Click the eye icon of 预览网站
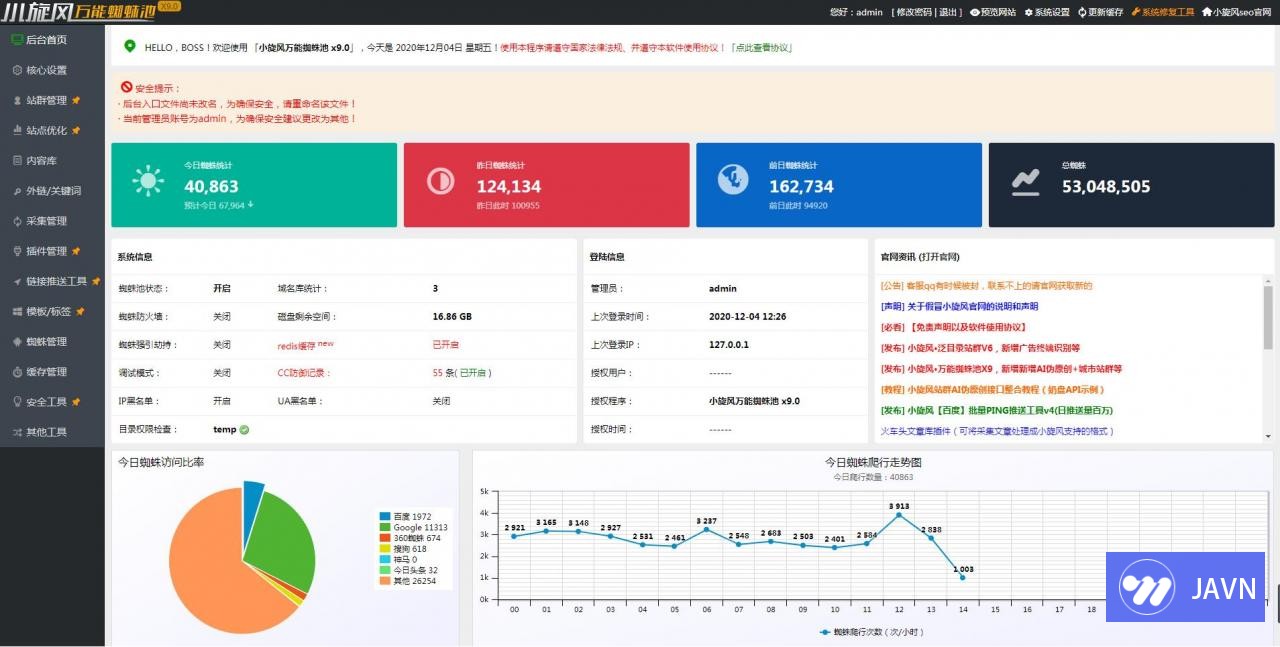 [x=974, y=12]
